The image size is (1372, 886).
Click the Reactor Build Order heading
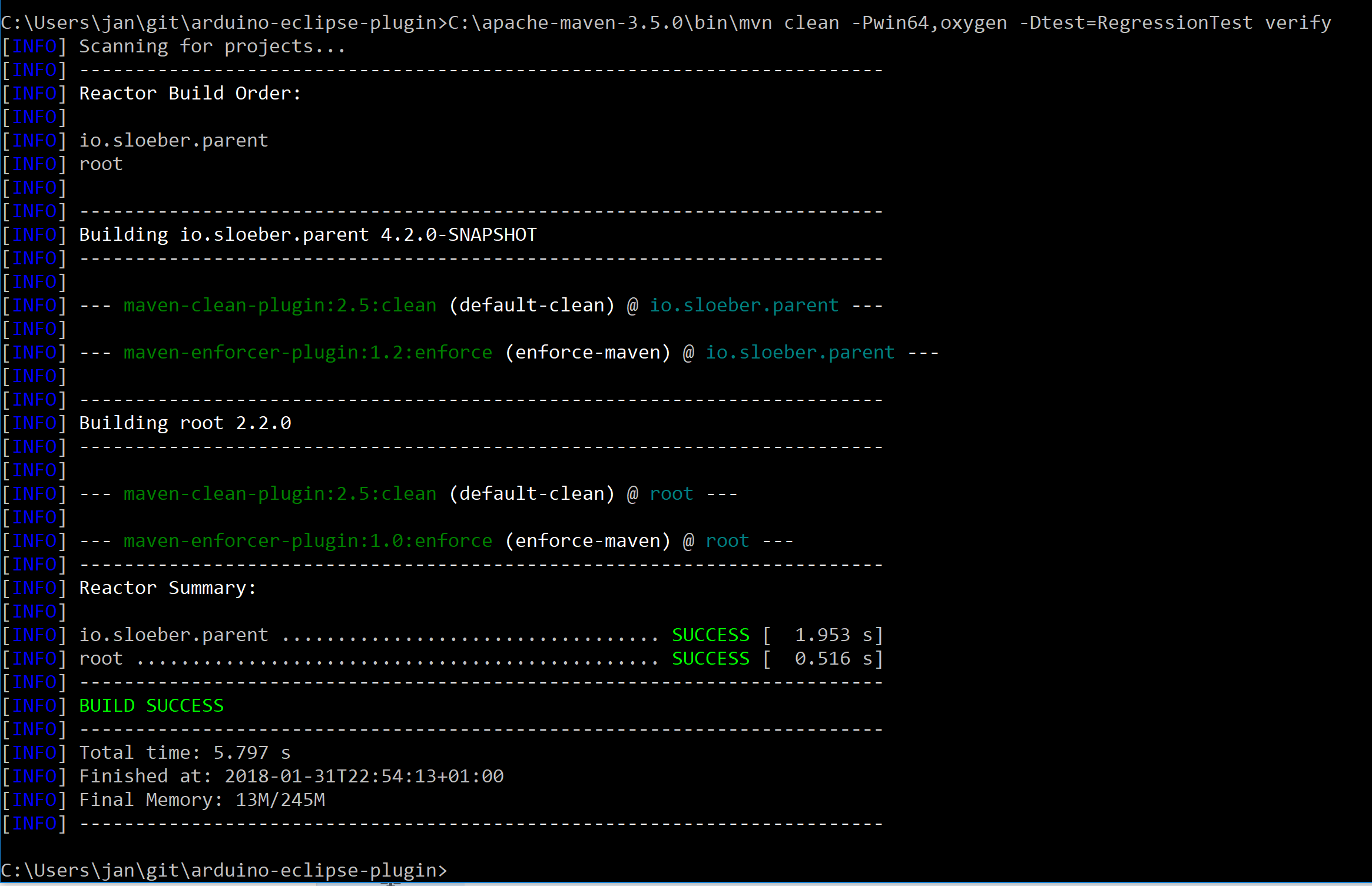[x=188, y=93]
